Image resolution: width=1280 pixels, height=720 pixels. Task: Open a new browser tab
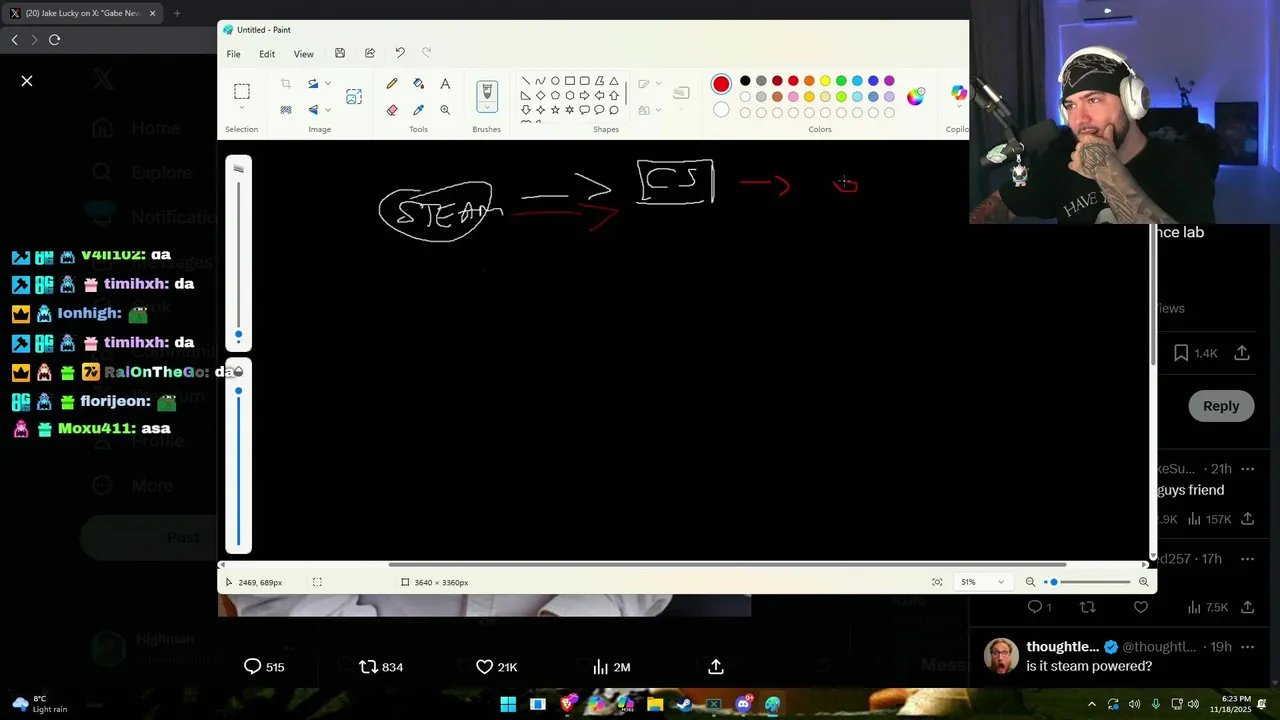[177, 13]
